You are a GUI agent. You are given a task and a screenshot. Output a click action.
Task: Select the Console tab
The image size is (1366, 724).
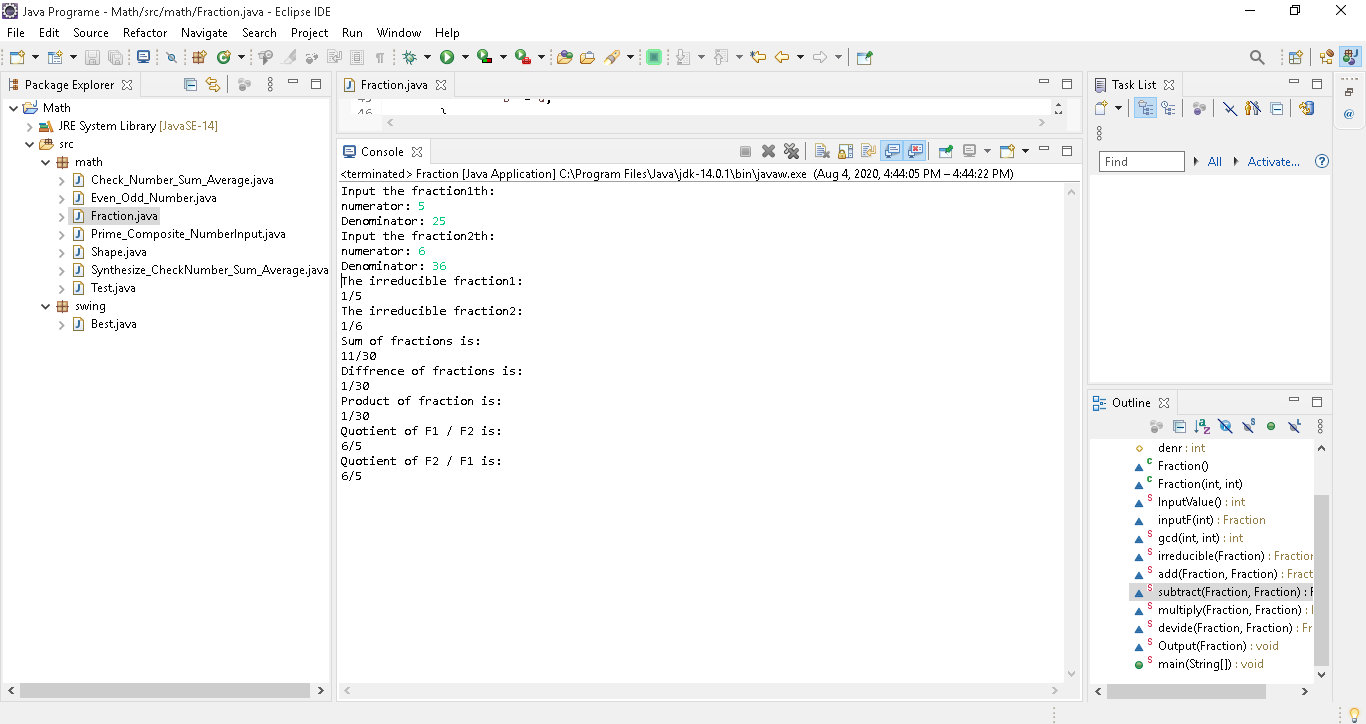tap(382, 152)
